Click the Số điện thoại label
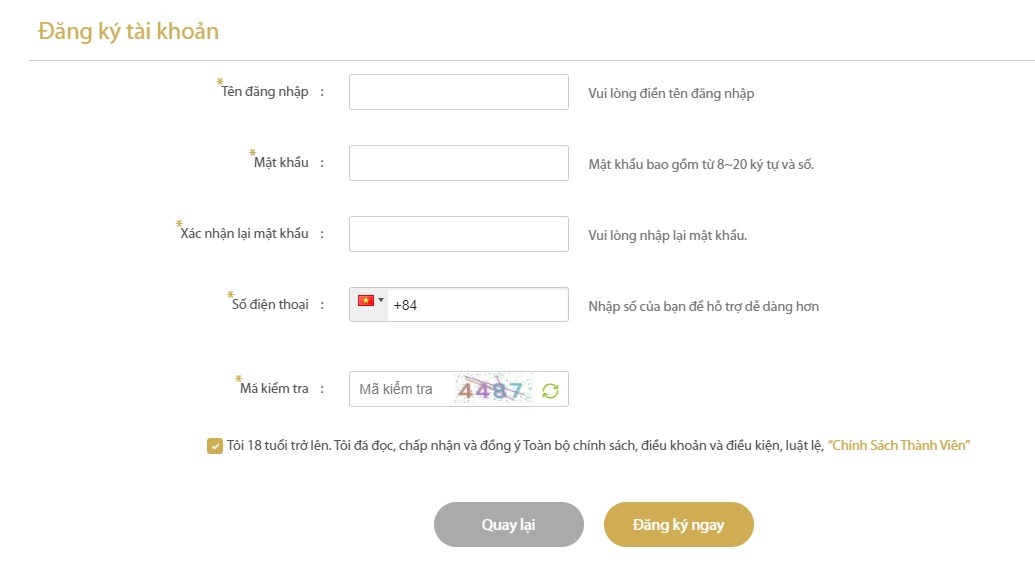1035x576 pixels. coord(270,305)
